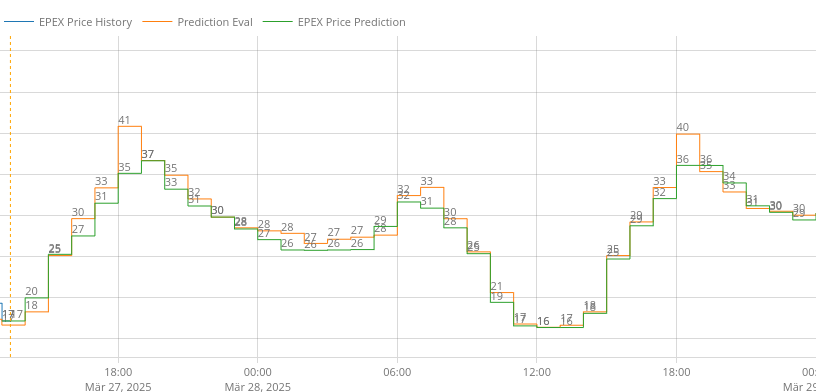
Task: Click the 06:00 x-axis tick label
Action: click(397, 373)
